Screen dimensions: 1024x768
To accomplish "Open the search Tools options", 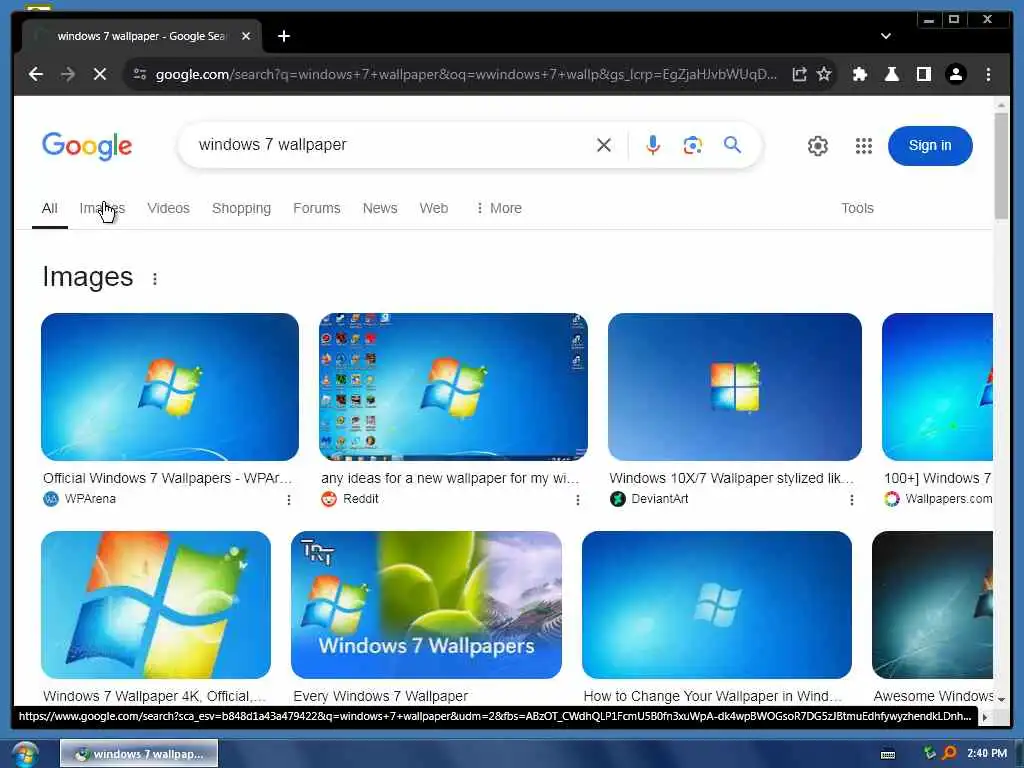I will click(x=857, y=208).
